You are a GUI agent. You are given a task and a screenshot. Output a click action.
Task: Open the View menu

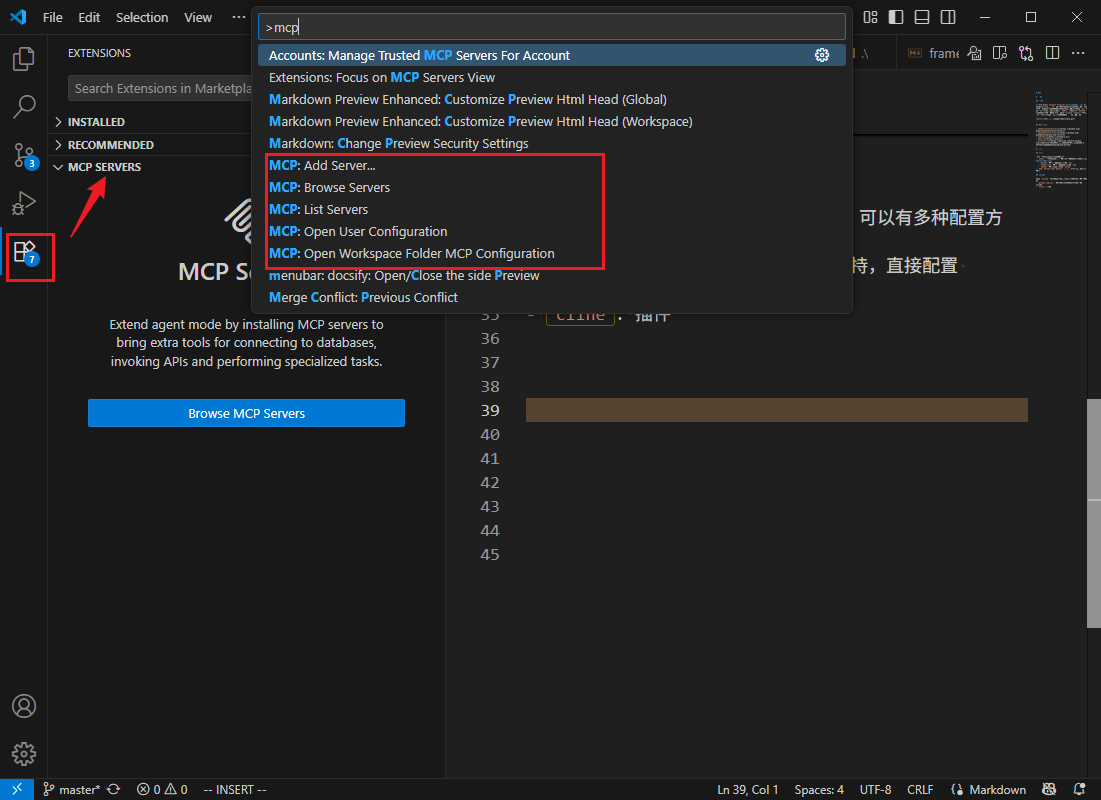click(x=198, y=17)
